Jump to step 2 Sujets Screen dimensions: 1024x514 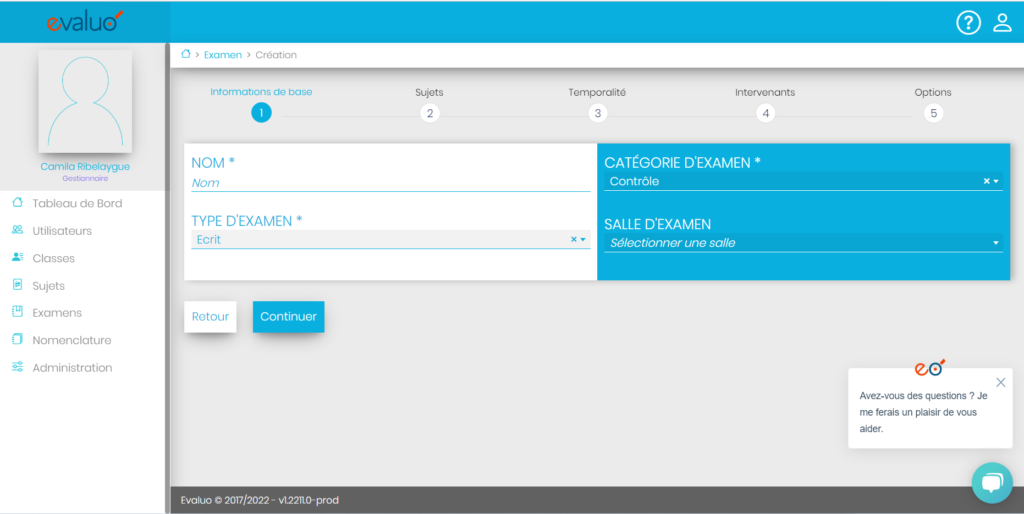tap(429, 113)
